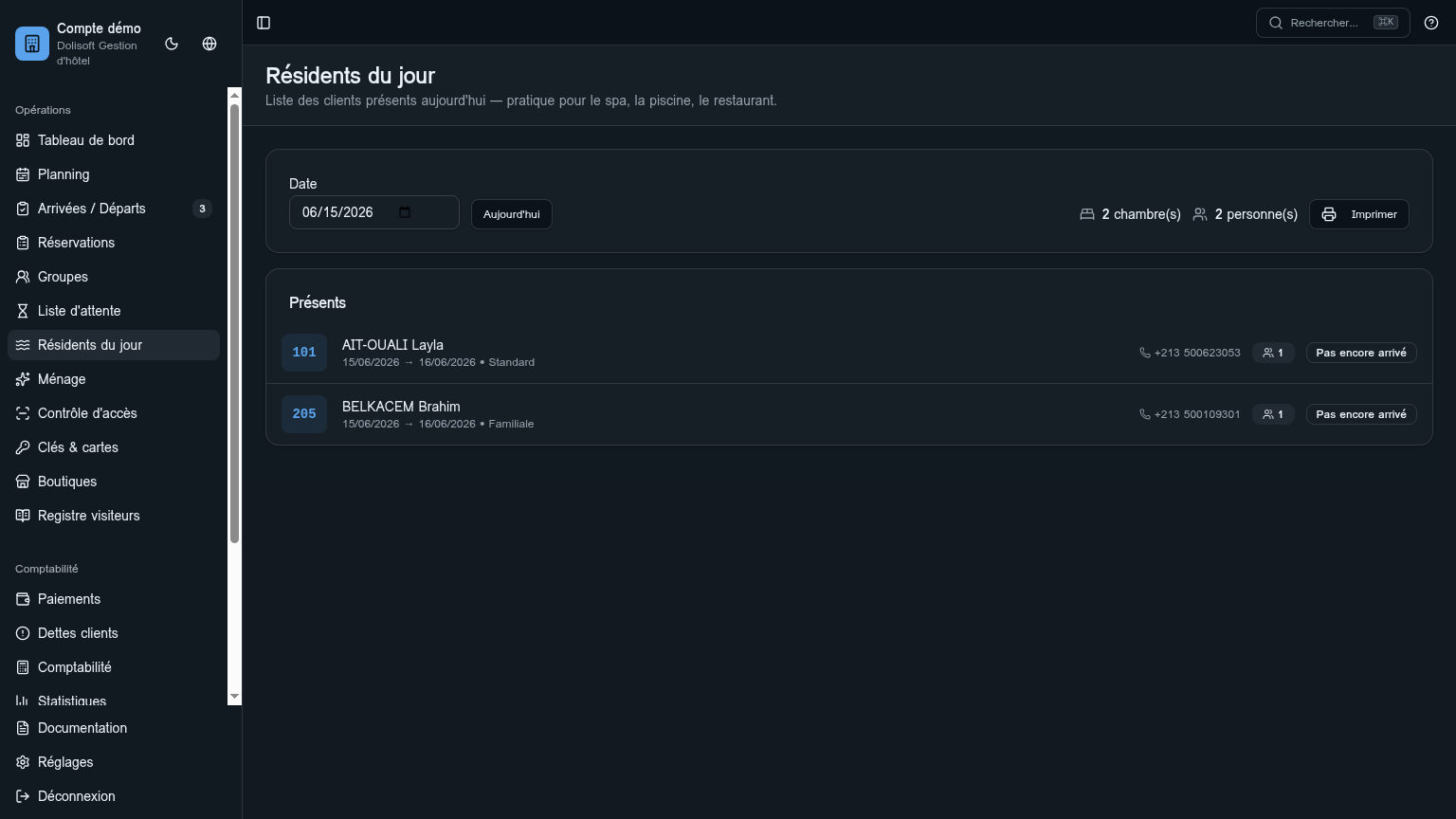Click the Groupes people icon
This screenshot has height=819, width=1456.
coord(23,277)
